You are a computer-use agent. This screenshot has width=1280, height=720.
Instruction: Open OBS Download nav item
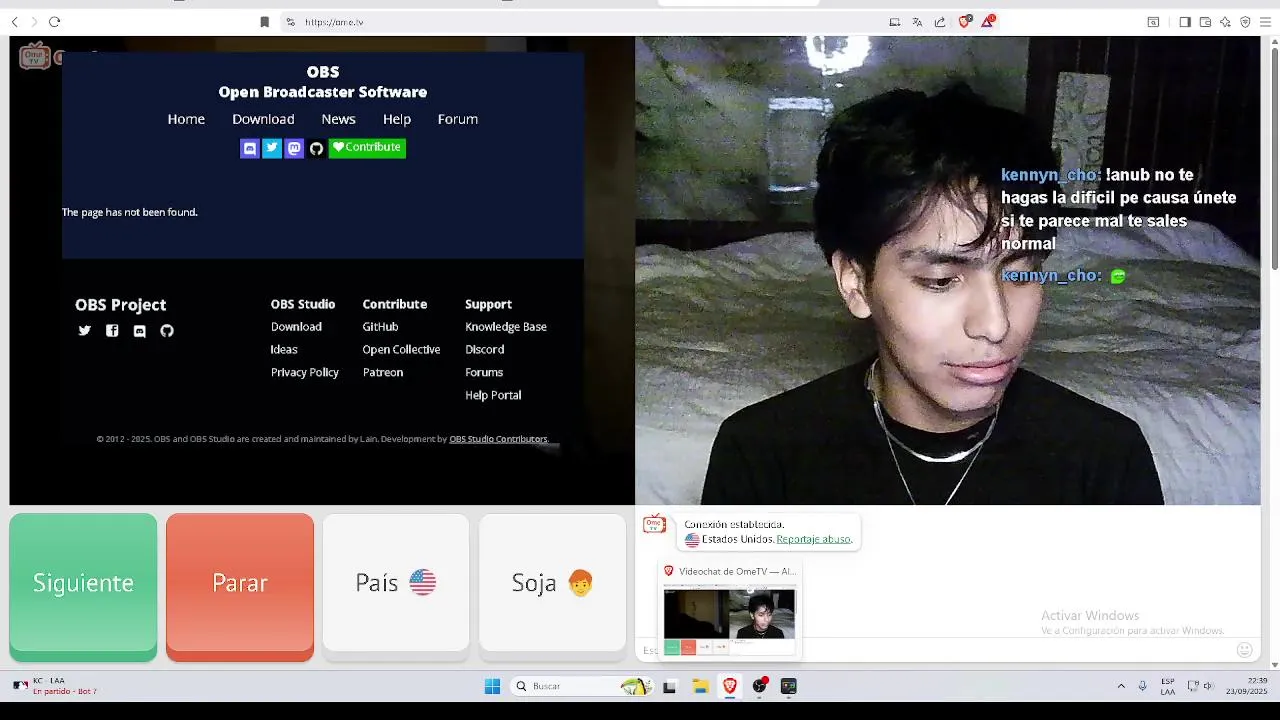click(x=263, y=119)
